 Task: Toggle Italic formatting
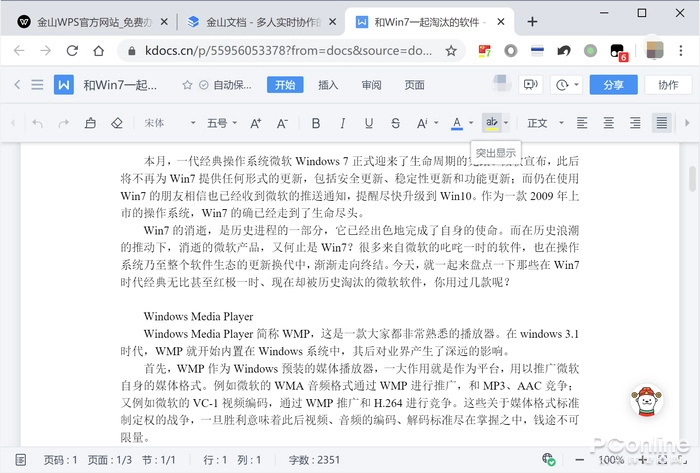point(342,123)
